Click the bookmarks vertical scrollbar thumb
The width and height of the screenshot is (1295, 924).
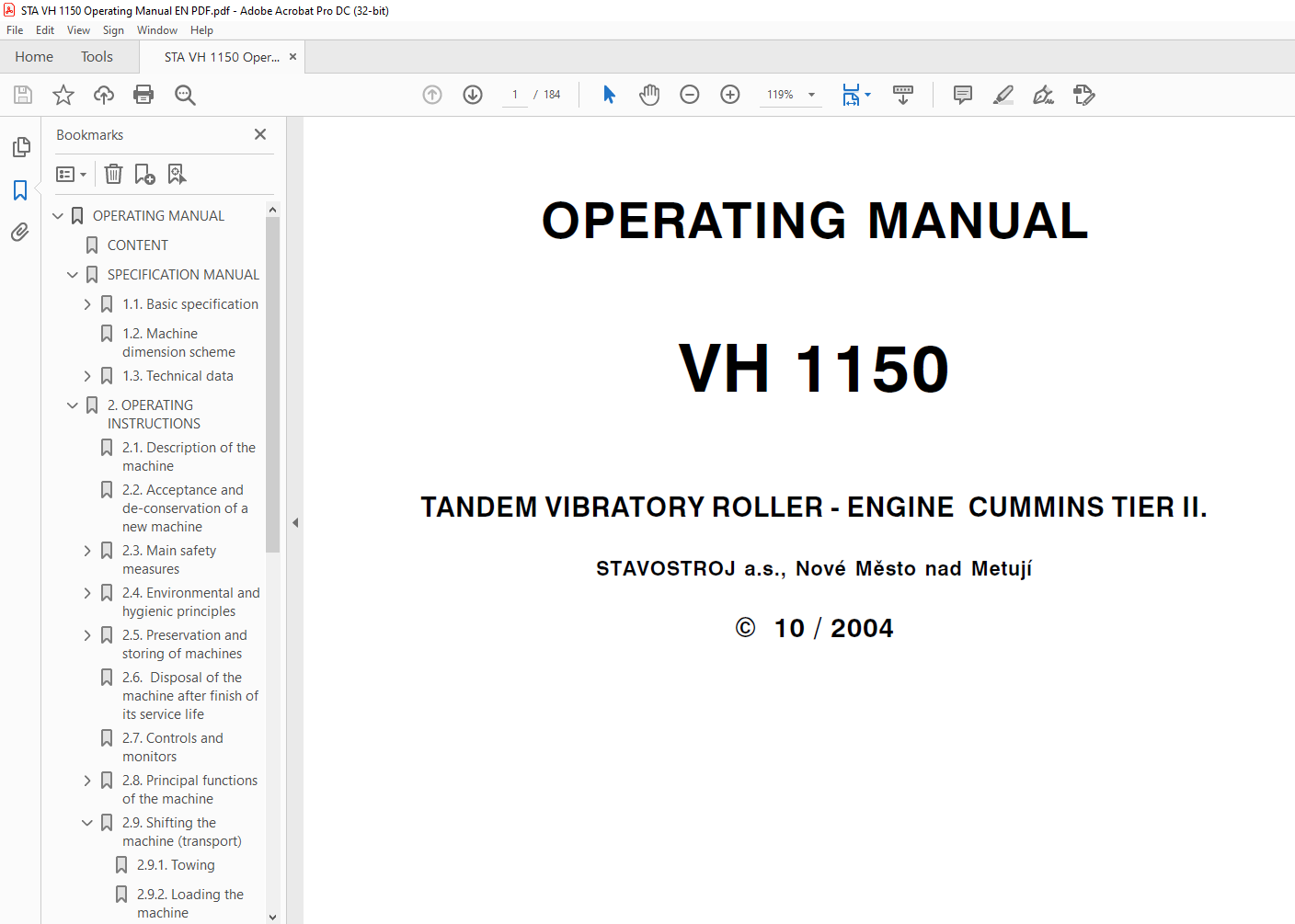click(272, 385)
